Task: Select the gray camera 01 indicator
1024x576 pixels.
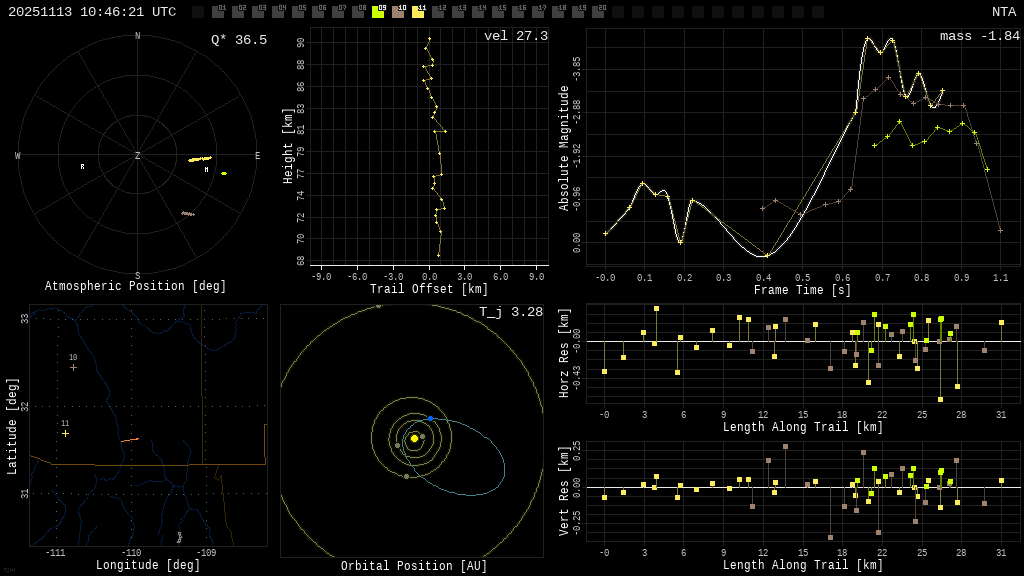Action: (218, 12)
